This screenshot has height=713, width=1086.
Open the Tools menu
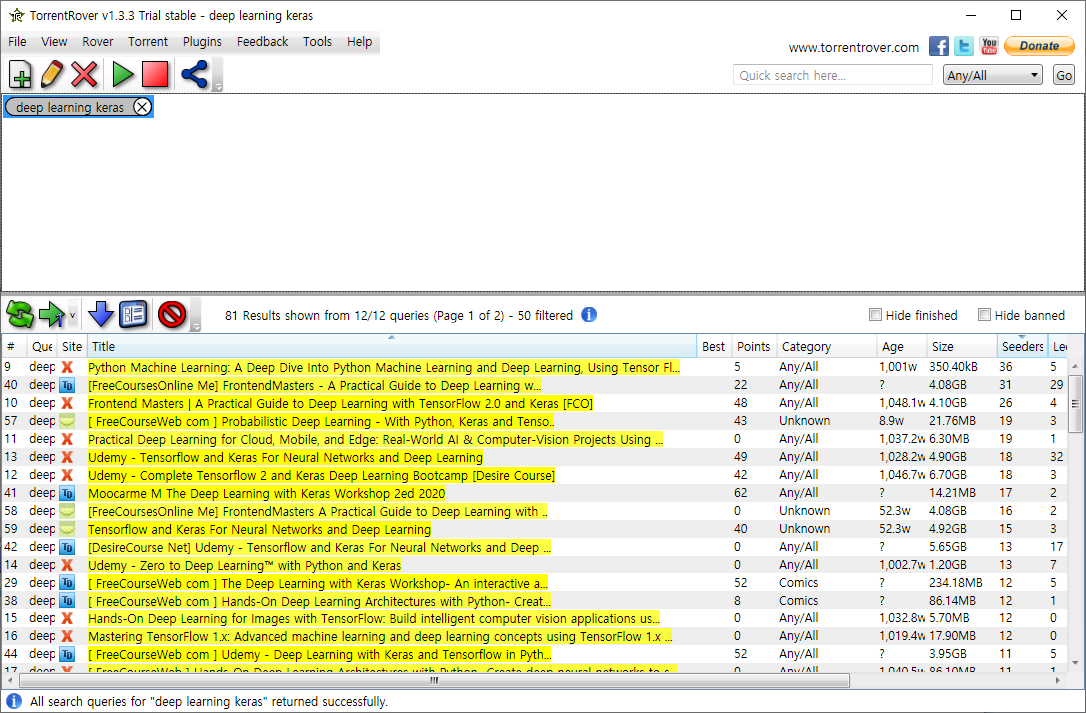tap(317, 42)
